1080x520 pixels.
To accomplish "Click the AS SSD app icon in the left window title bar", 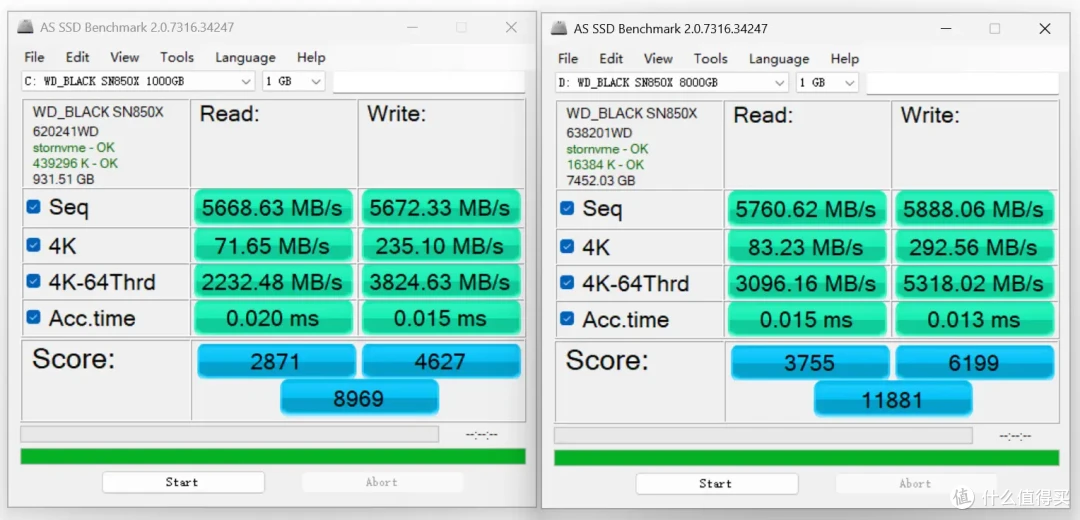I will [x=26, y=27].
